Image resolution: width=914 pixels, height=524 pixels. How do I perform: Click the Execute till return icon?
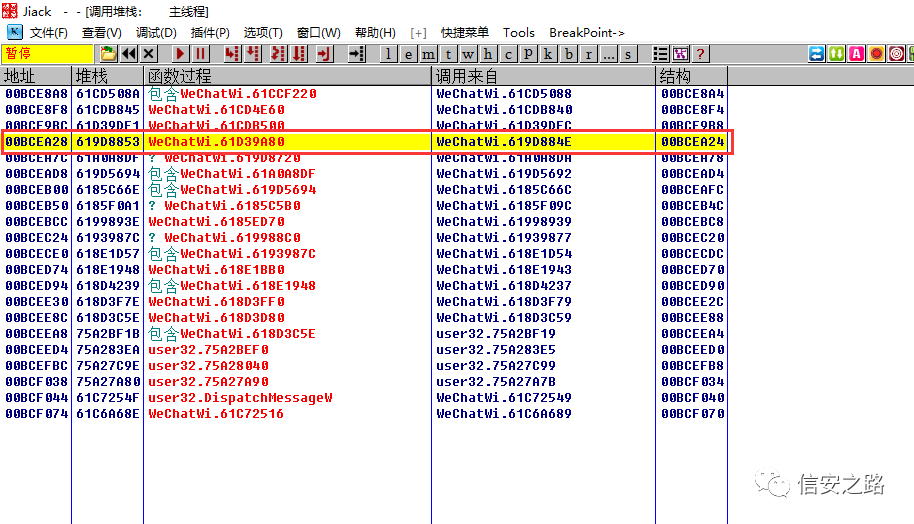click(x=324, y=54)
